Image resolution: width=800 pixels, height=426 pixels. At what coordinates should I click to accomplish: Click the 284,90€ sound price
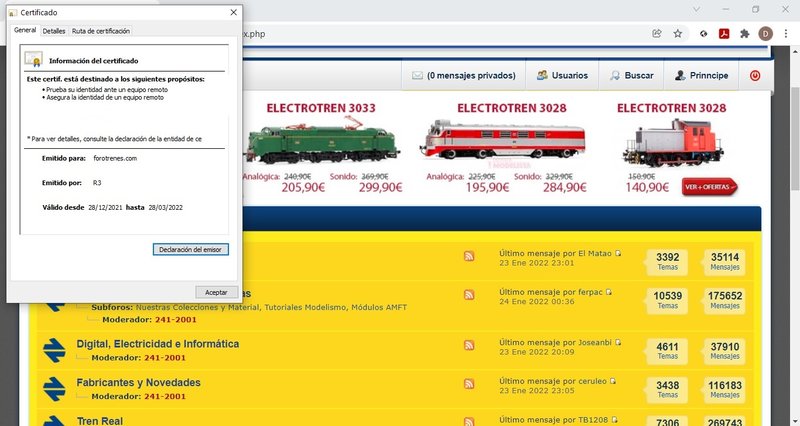point(564,188)
